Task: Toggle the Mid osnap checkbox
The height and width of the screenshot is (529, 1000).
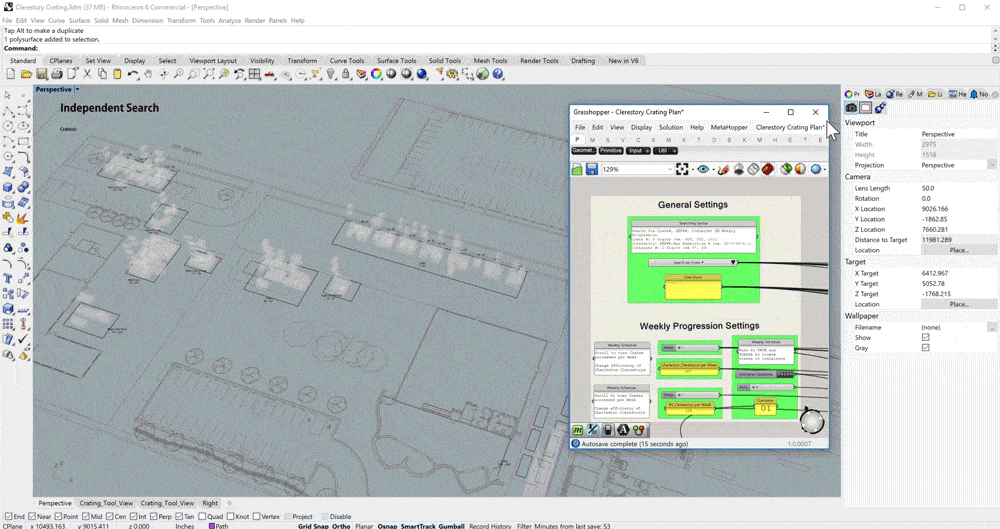Action: [85, 516]
